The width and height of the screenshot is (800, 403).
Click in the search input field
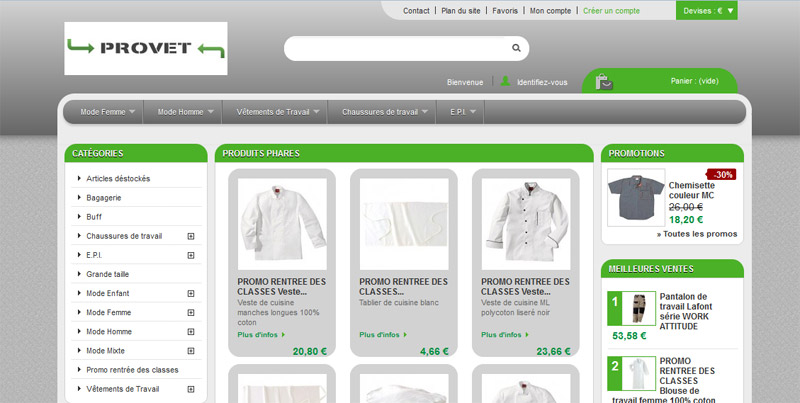pyautogui.click(x=398, y=48)
